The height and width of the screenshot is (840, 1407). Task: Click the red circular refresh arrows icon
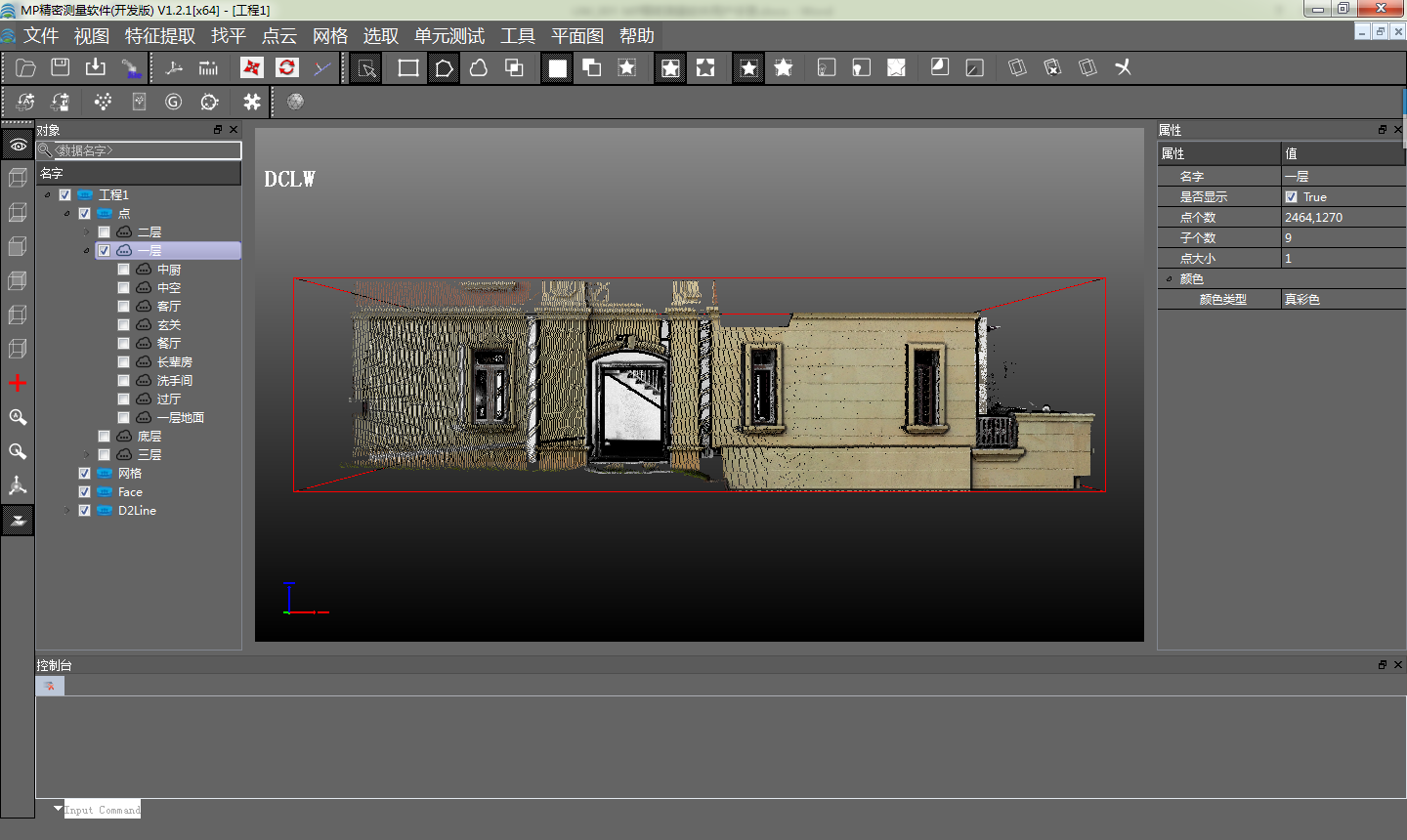[x=286, y=67]
